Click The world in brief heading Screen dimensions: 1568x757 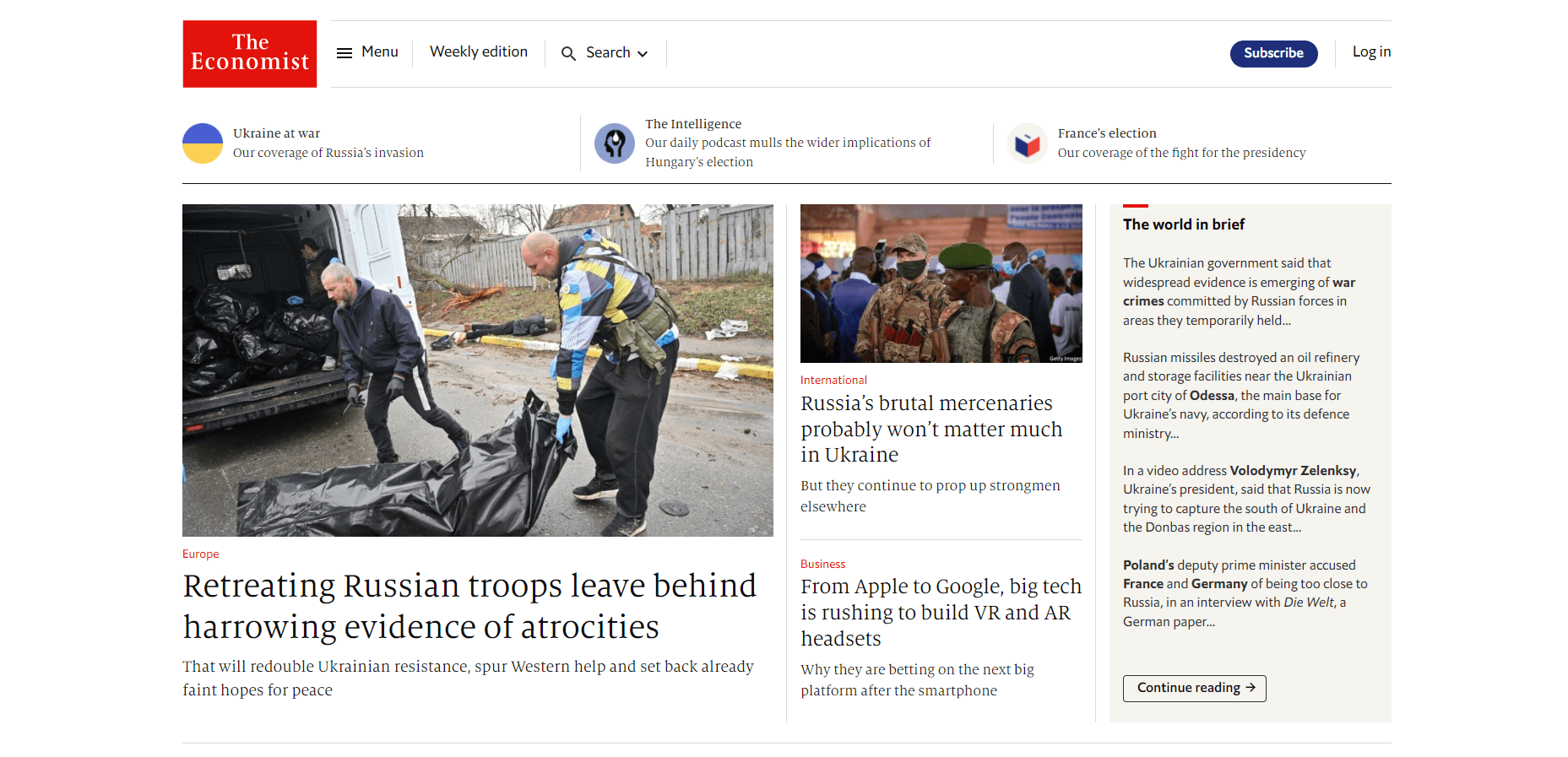pos(1184,224)
